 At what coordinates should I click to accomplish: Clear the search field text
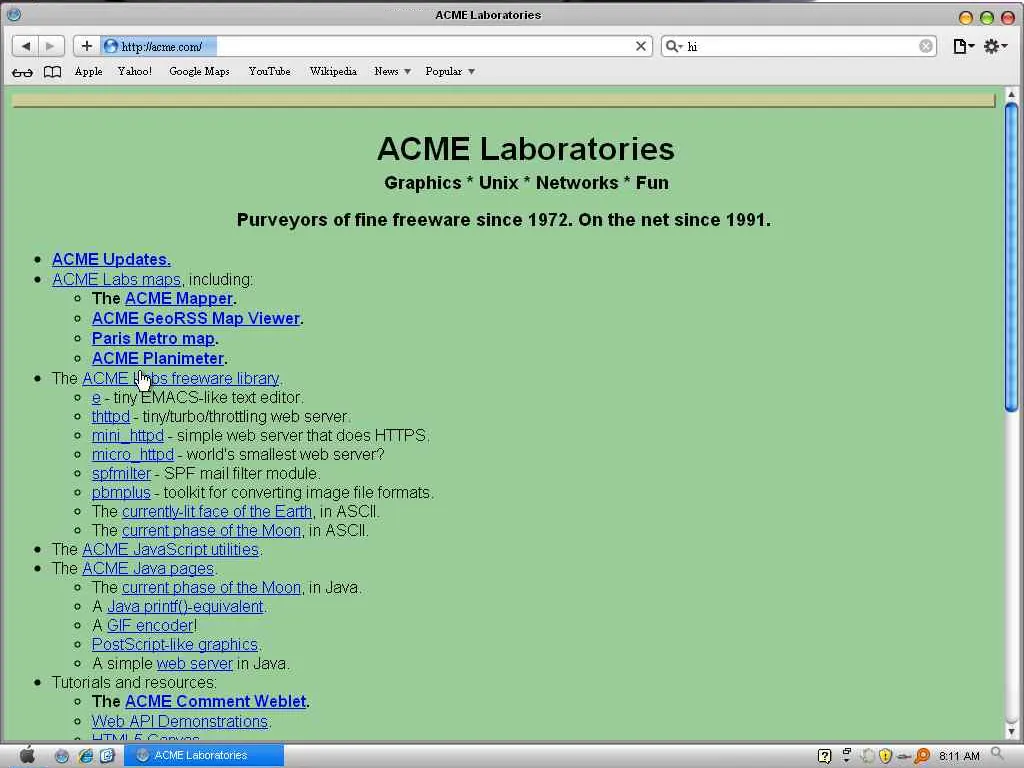pyautogui.click(x=925, y=46)
